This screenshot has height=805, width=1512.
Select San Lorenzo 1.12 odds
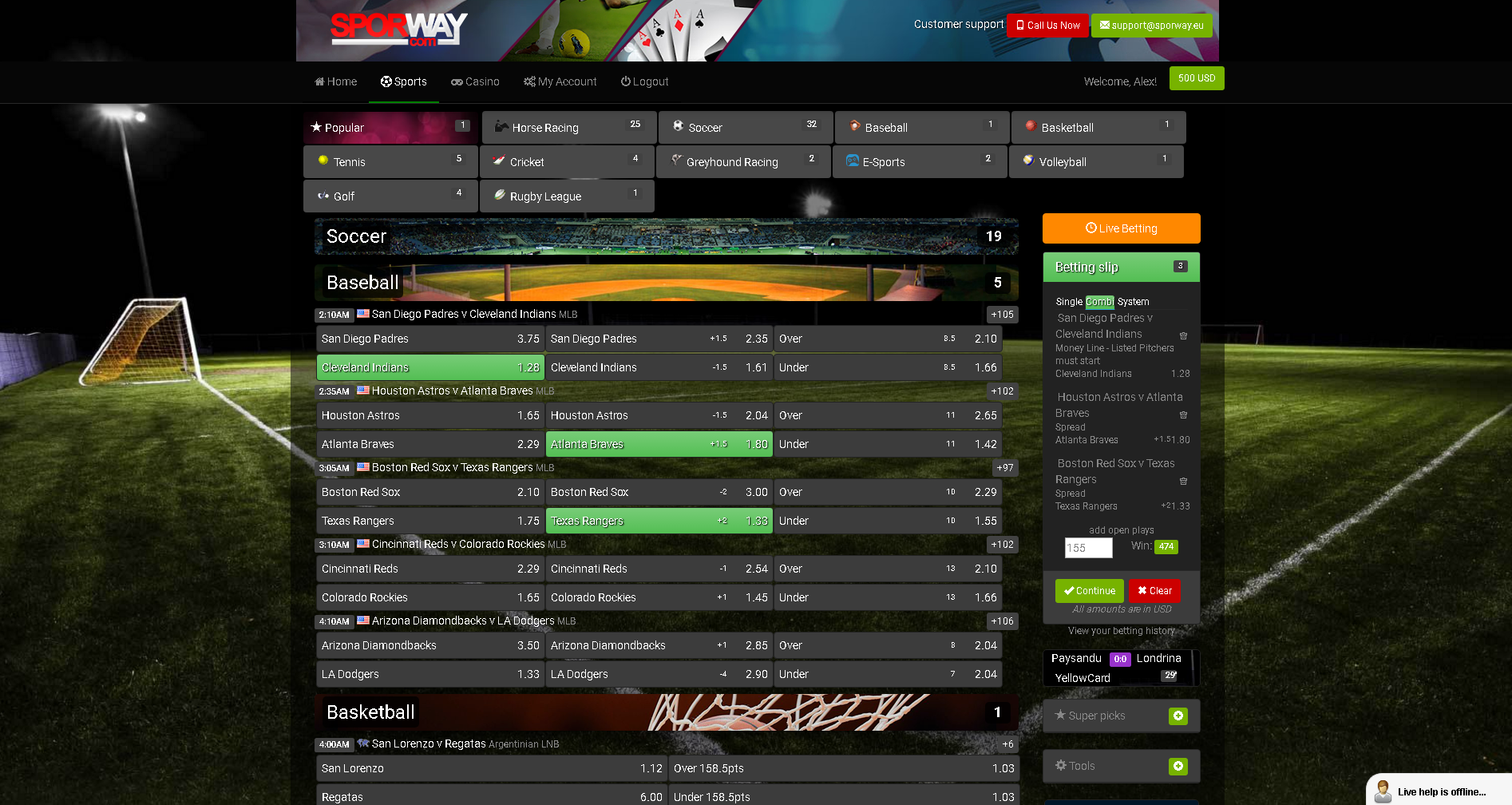pos(492,768)
